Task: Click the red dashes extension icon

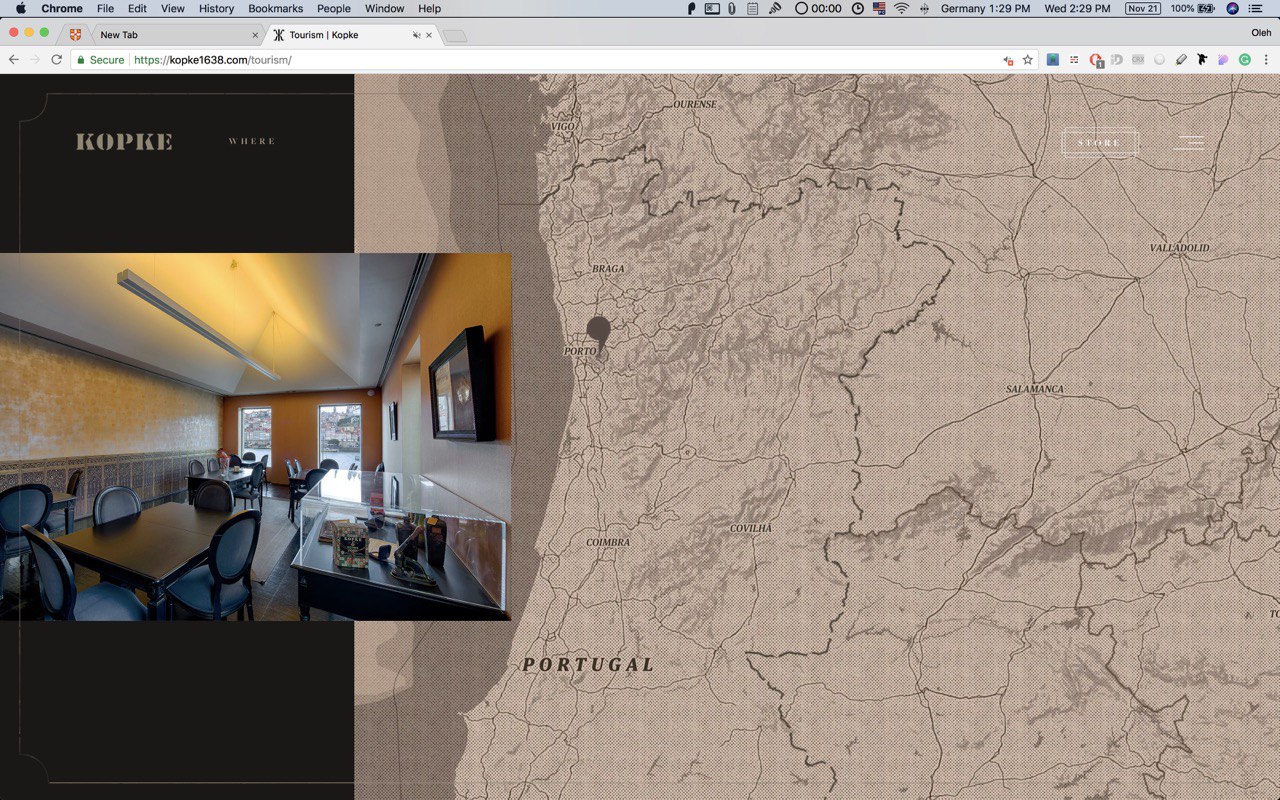Action: pyautogui.click(x=1074, y=60)
